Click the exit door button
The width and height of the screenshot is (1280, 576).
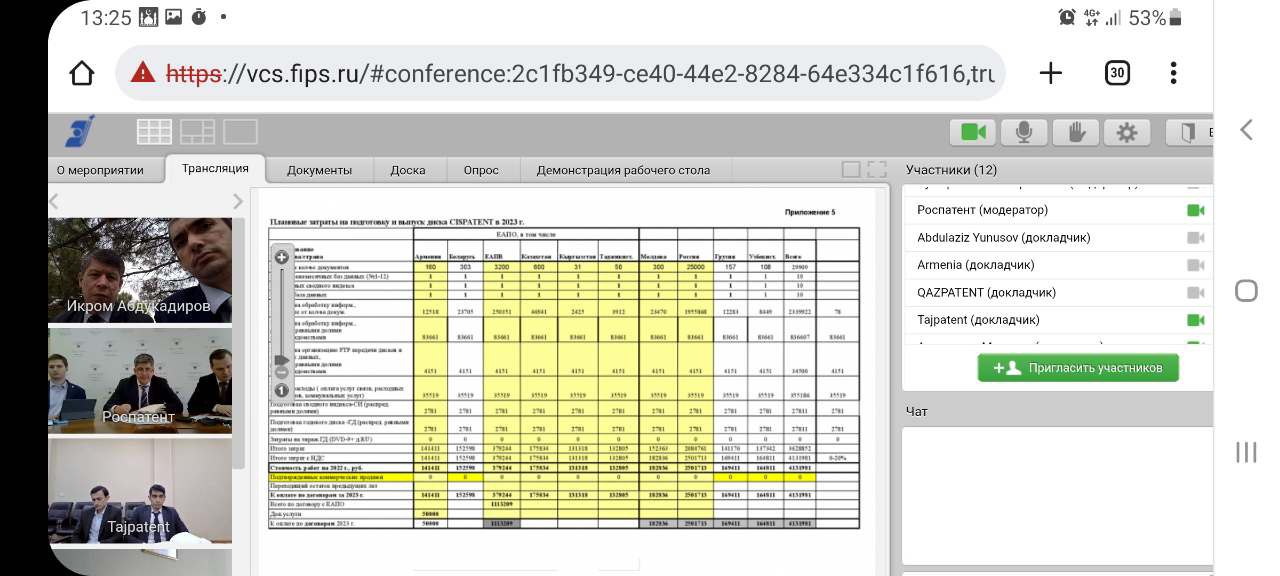point(1188,132)
